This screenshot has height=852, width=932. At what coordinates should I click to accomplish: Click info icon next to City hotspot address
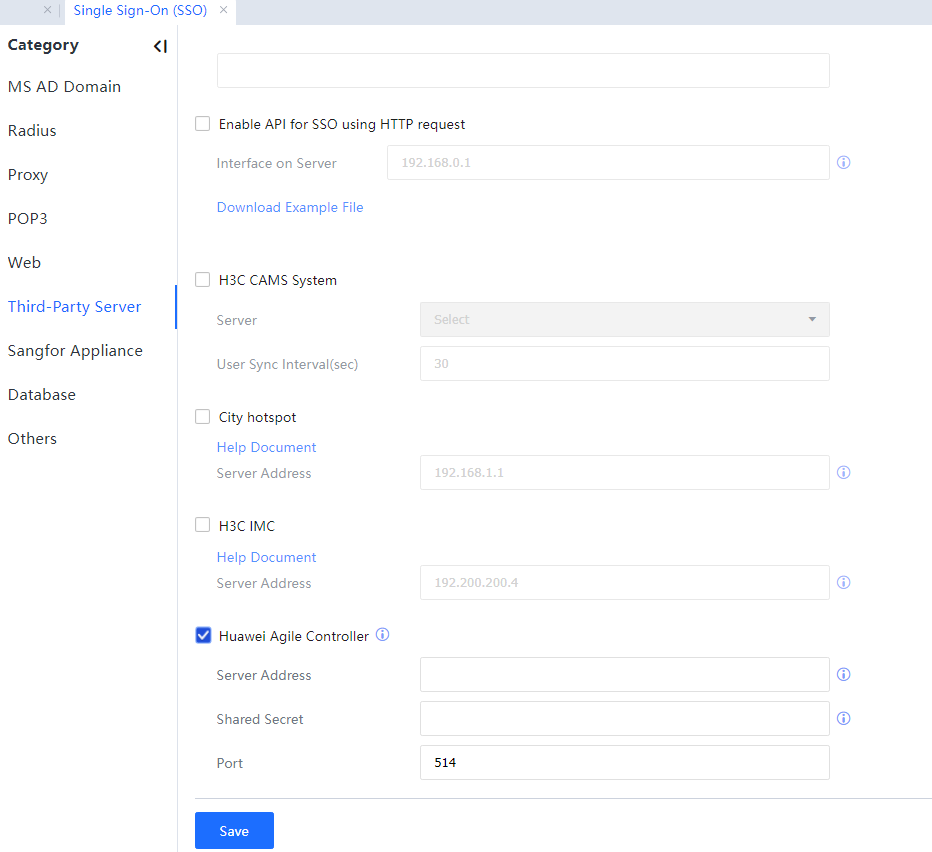[843, 472]
